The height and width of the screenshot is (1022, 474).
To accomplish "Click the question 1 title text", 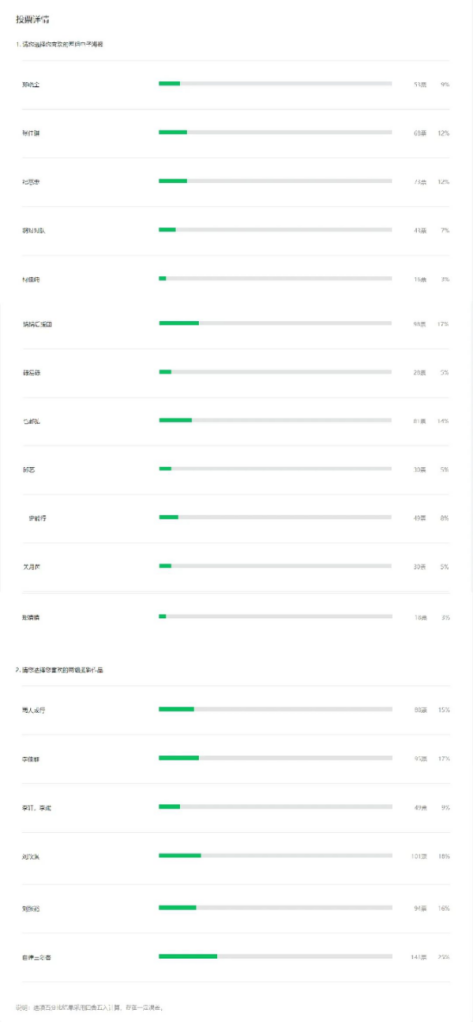I will (x=60, y=44).
